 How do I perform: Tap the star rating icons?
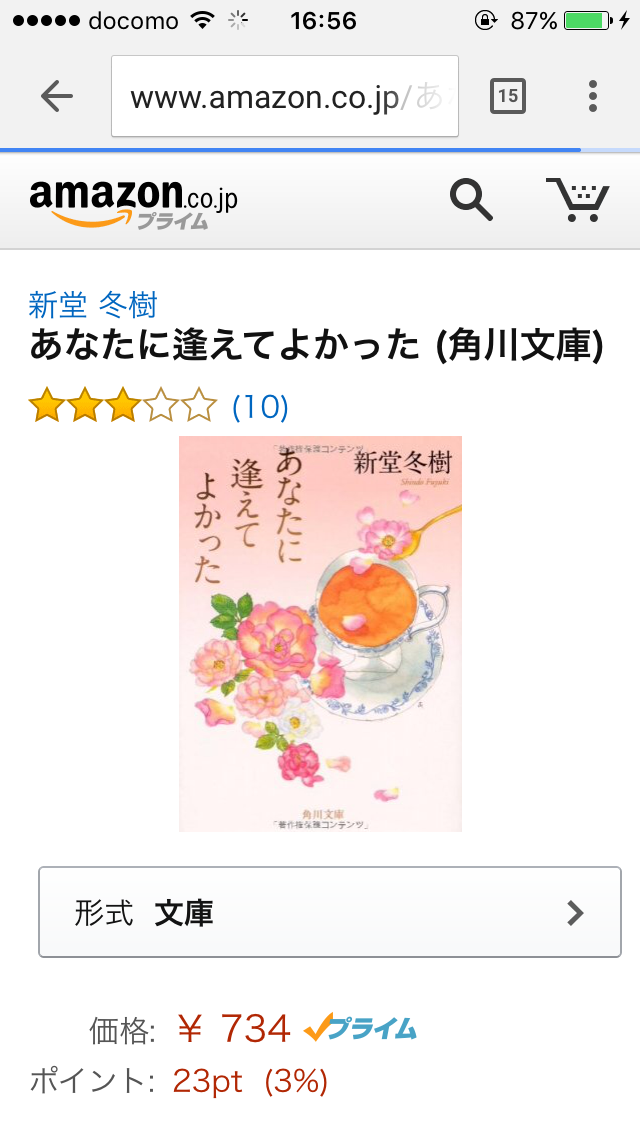pyautogui.click(x=122, y=405)
